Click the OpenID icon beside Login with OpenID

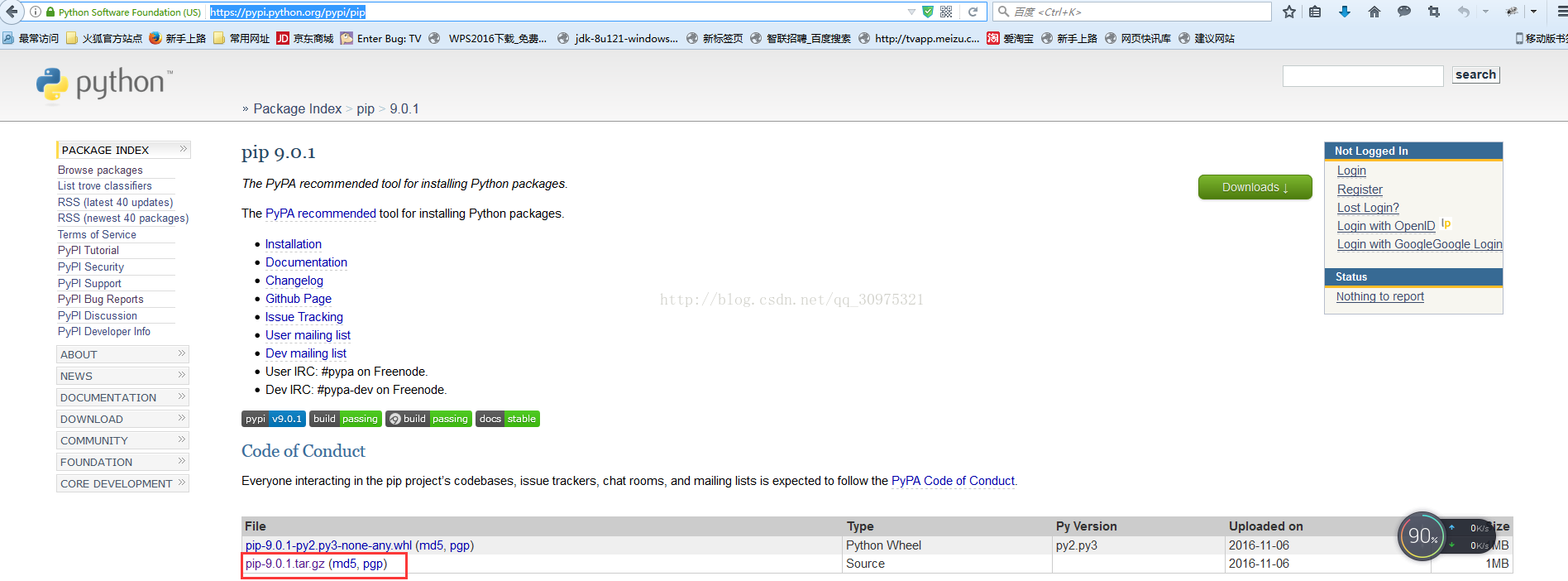pyautogui.click(x=1446, y=223)
